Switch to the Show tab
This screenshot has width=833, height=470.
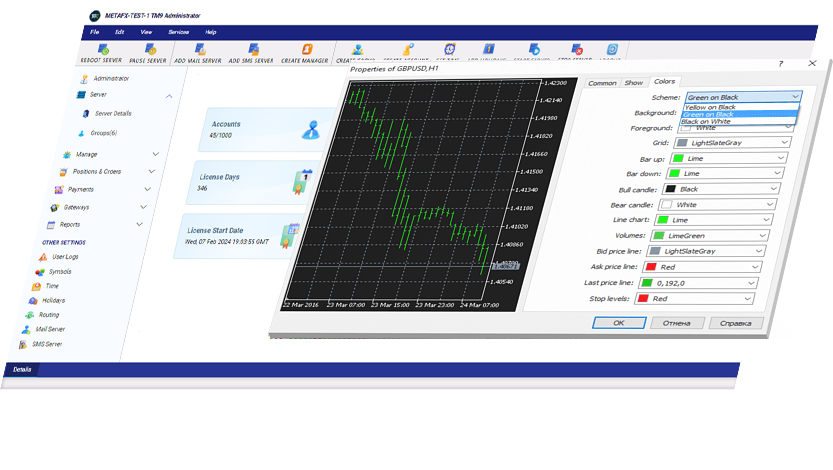pos(633,83)
